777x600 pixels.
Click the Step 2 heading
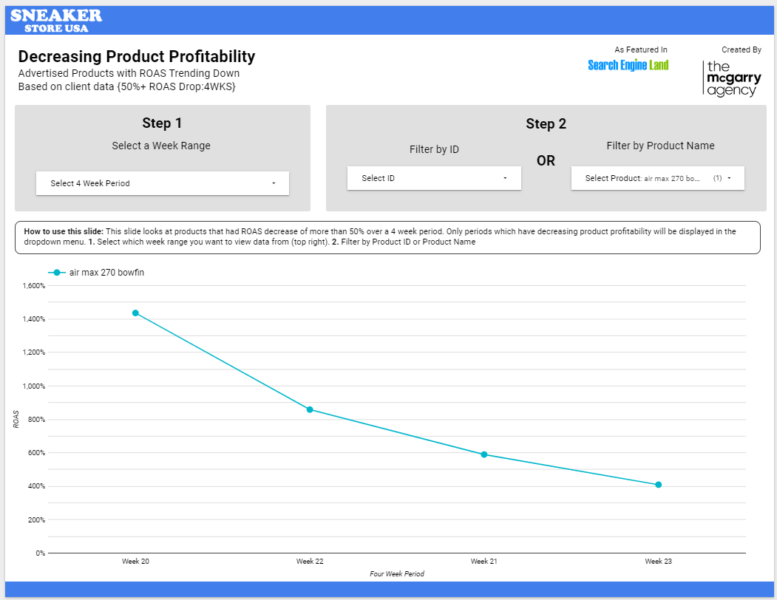(546, 124)
